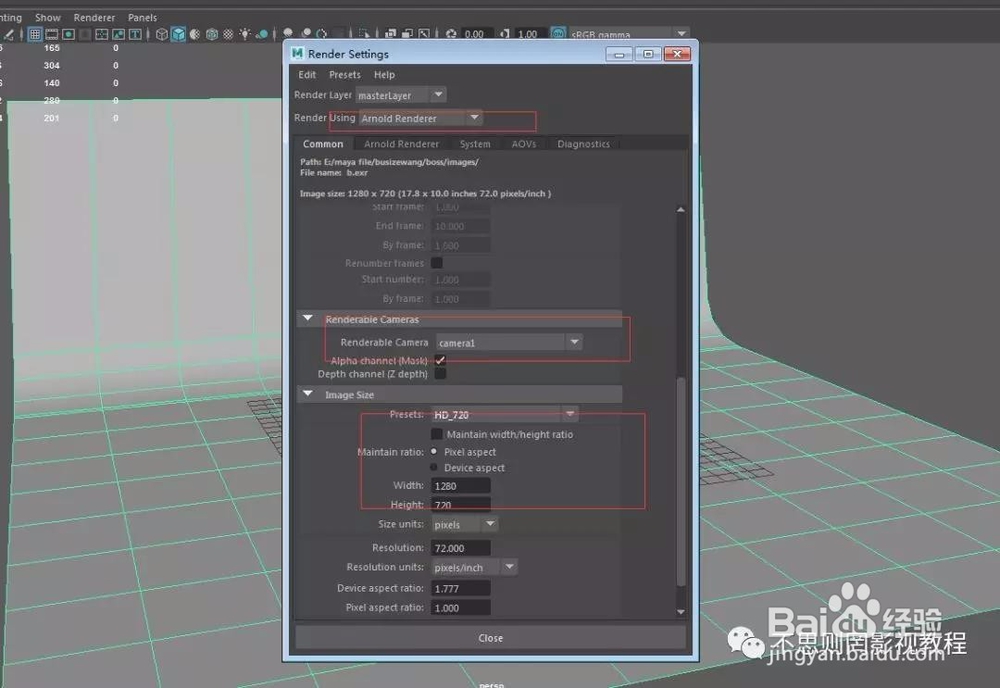Switch to the System tab
Screen dimensions: 1000x688
pos(475,144)
